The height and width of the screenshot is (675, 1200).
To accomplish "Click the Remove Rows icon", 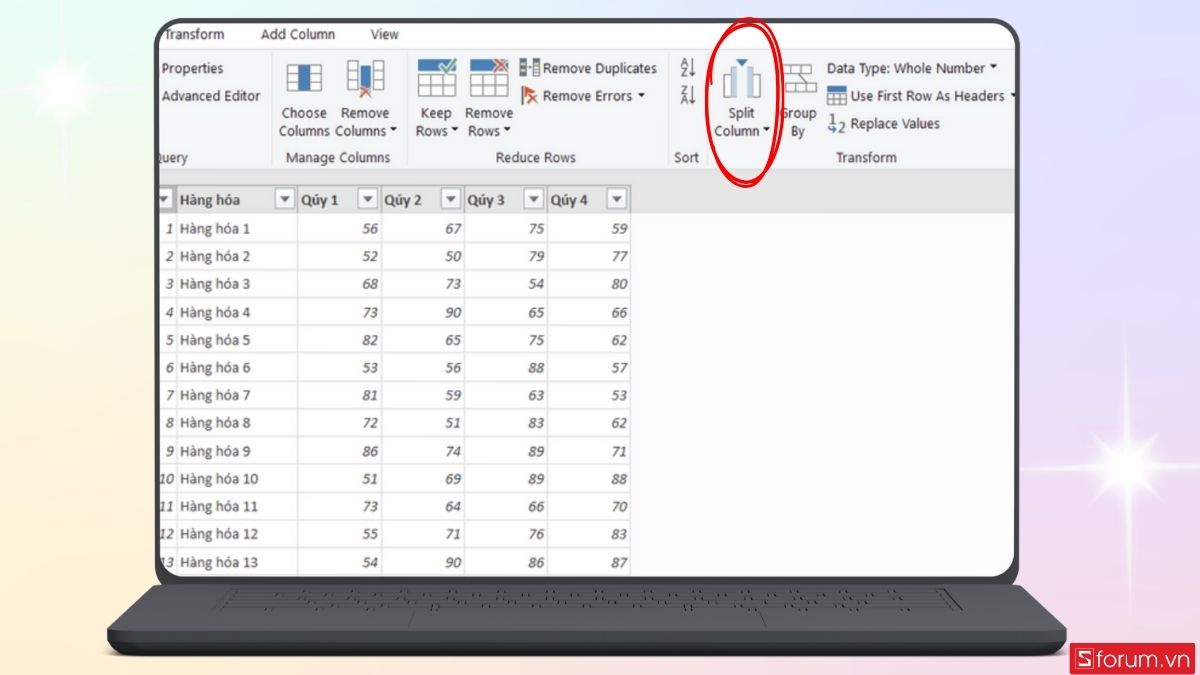I will click(x=489, y=79).
